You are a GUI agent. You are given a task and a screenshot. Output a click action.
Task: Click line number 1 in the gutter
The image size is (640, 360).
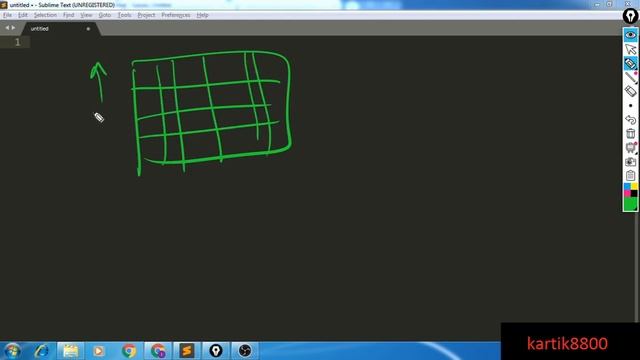[17, 42]
